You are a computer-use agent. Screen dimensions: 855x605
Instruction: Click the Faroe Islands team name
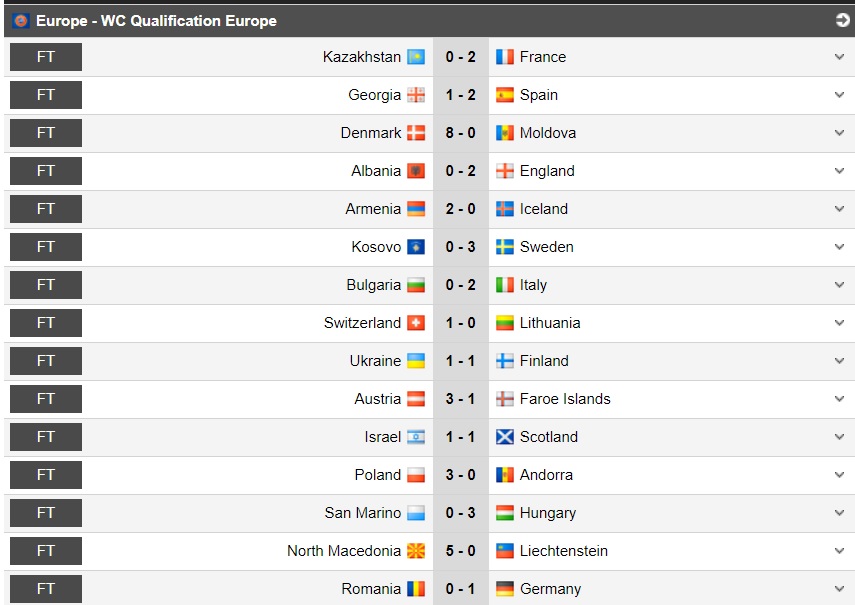click(x=565, y=399)
